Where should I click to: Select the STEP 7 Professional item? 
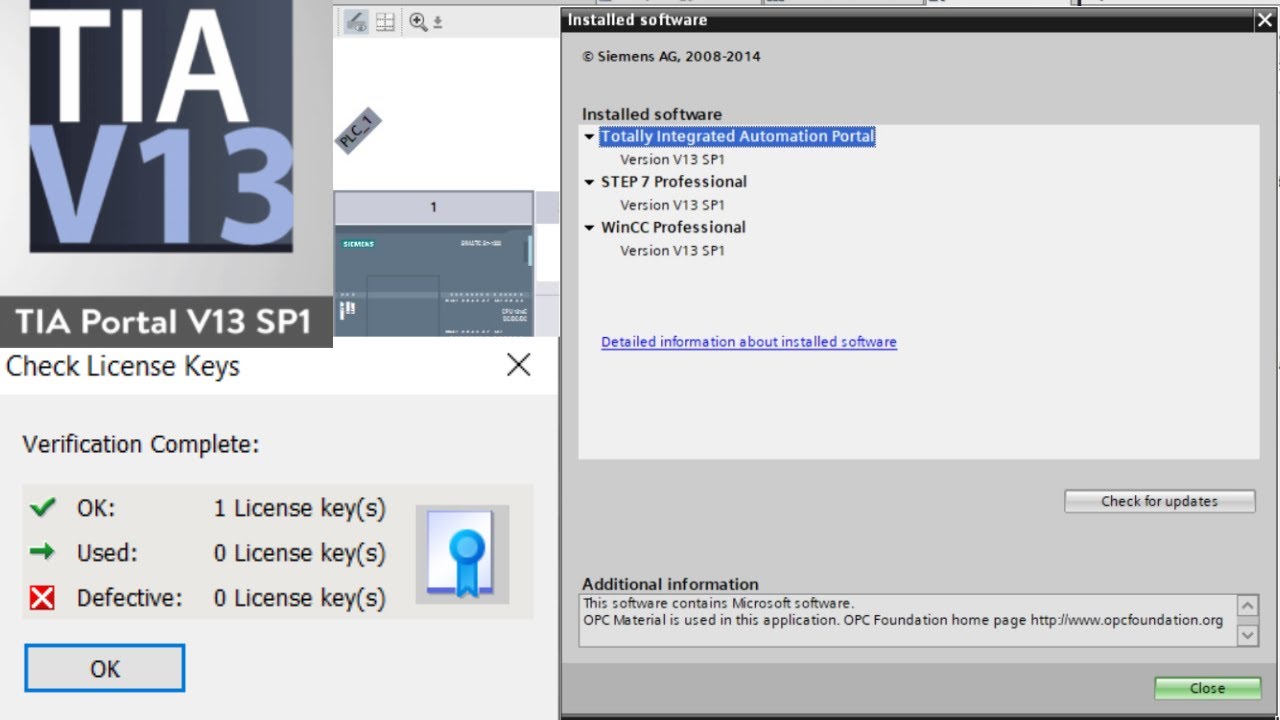pyautogui.click(x=674, y=182)
